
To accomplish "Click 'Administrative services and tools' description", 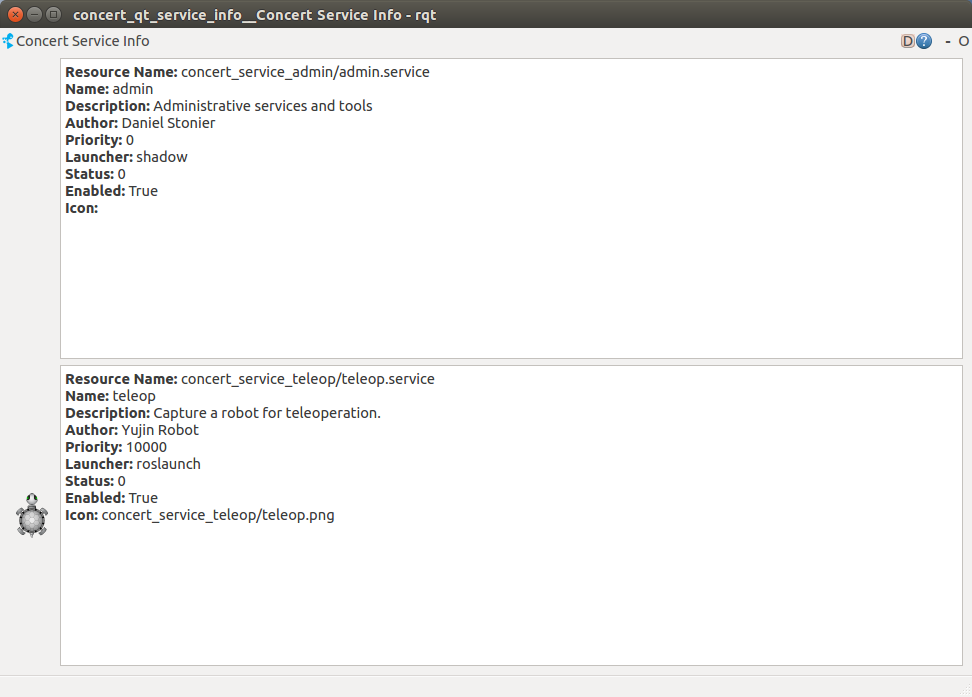I will click(x=262, y=106).
